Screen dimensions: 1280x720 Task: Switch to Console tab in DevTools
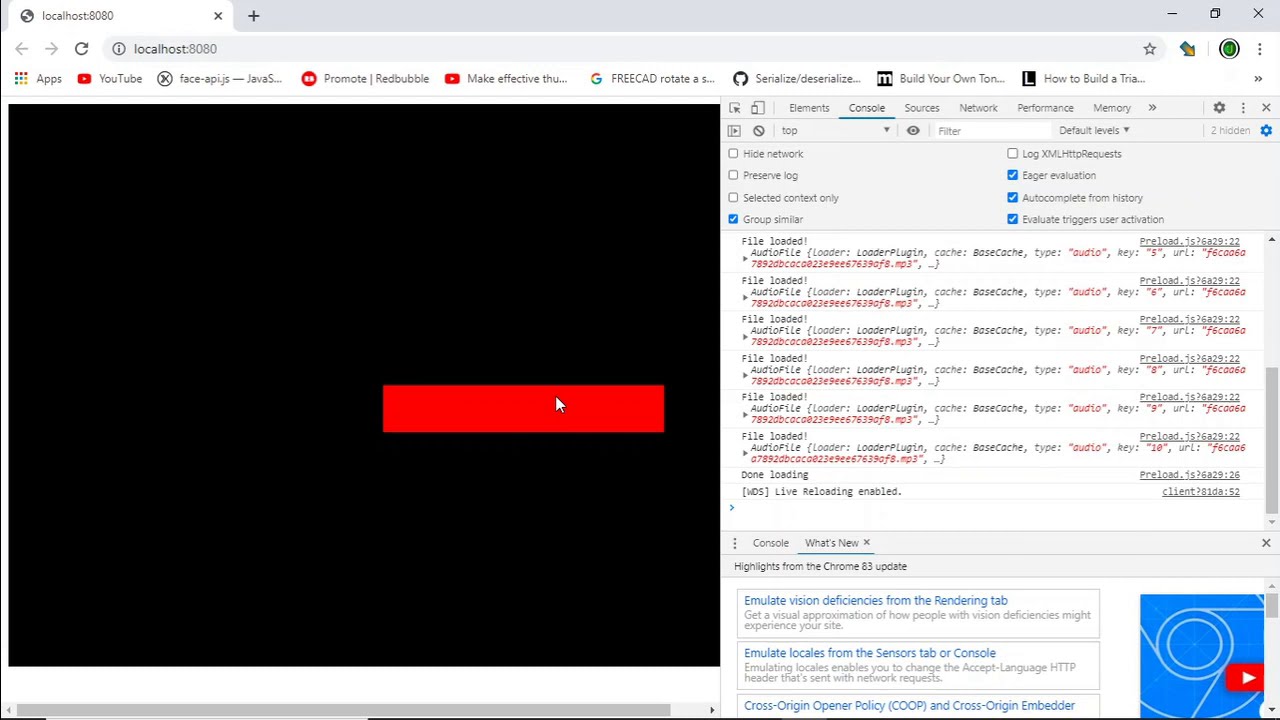[867, 108]
